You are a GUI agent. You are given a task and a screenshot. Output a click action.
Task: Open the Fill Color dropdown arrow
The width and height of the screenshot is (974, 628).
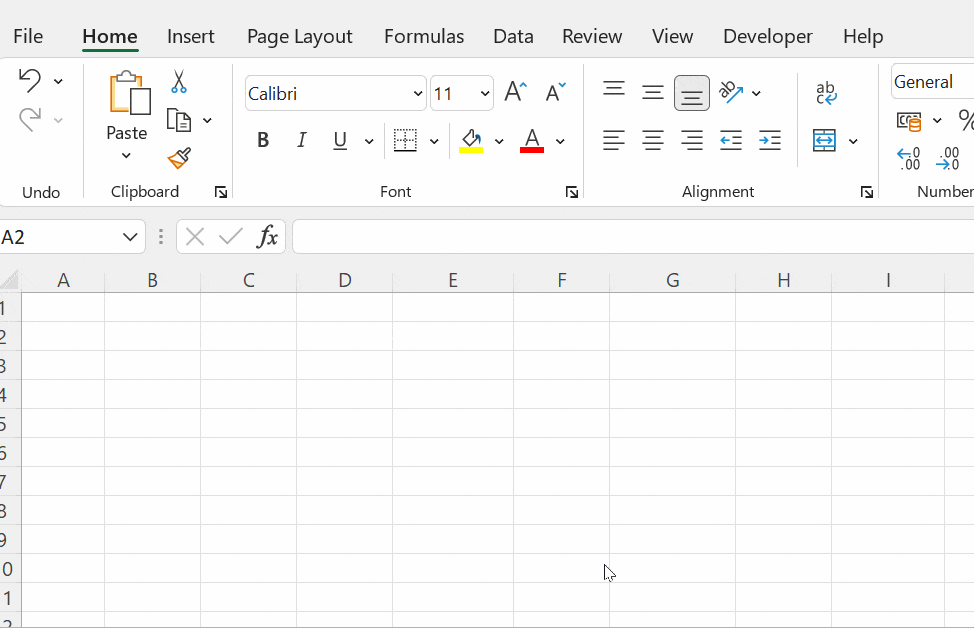pyautogui.click(x=499, y=140)
